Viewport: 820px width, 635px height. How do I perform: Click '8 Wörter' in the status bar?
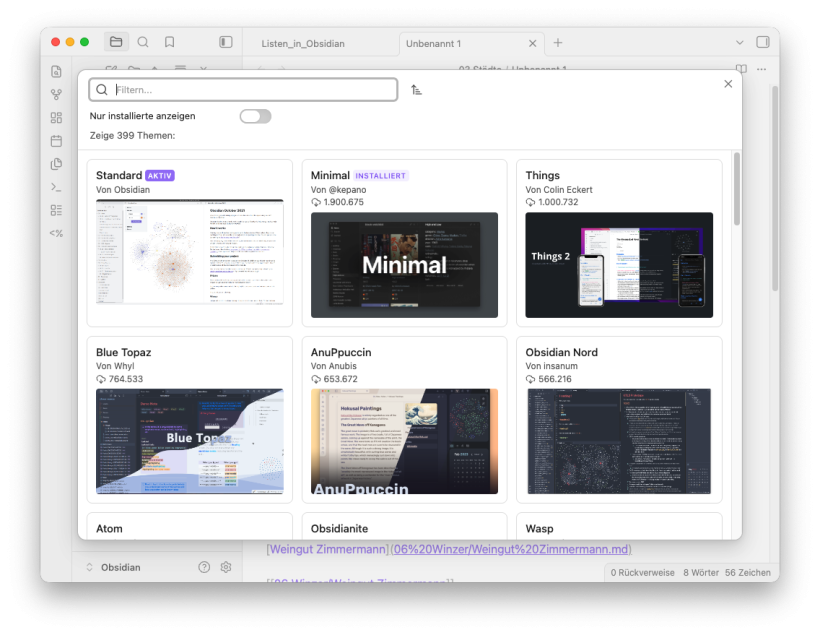pyautogui.click(x=701, y=573)
